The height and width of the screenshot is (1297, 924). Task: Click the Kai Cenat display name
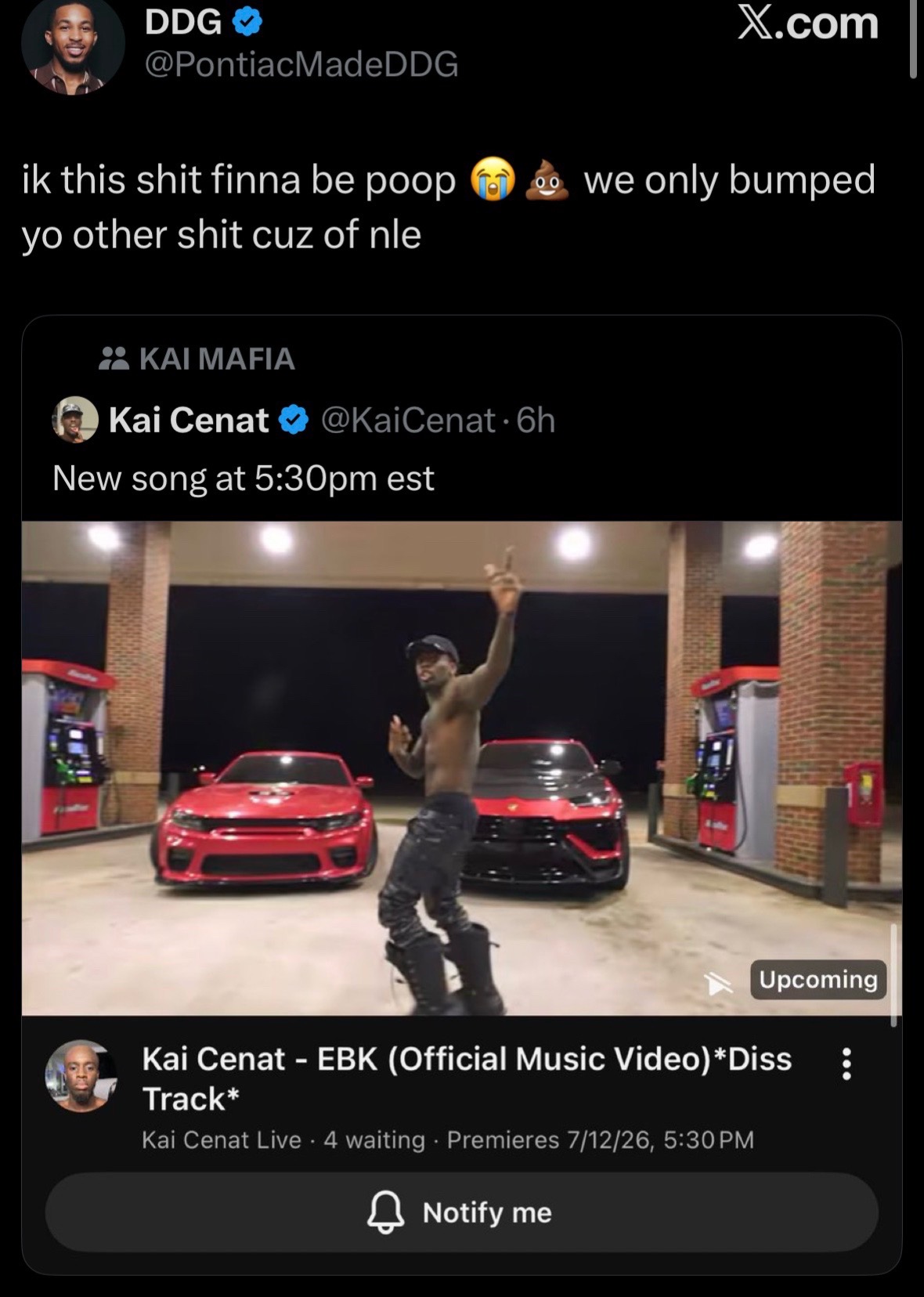coord(189,421)
